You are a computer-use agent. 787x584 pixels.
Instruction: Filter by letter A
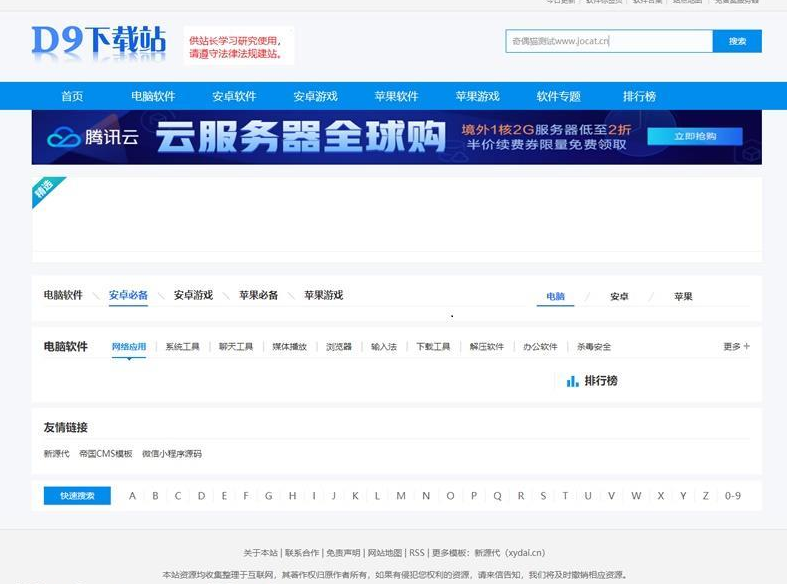tap(133, 496)
